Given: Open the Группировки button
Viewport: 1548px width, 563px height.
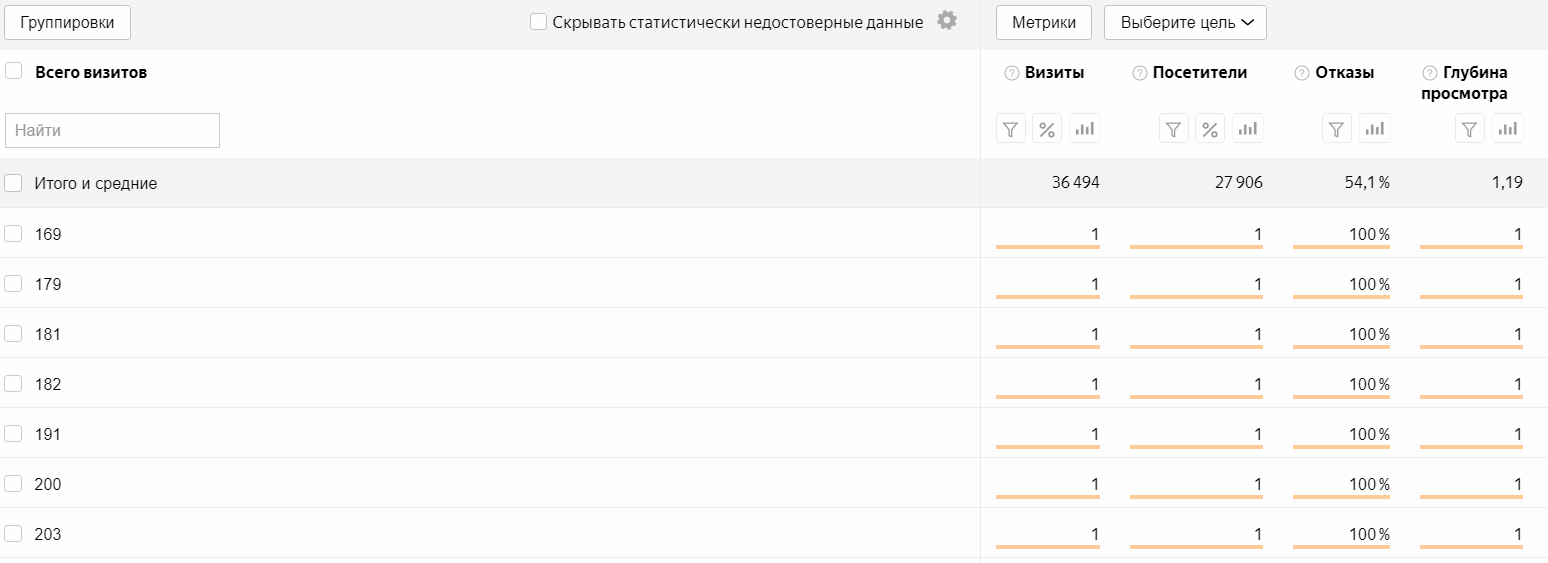Looking at the screenshot, I should click(67, 22).
